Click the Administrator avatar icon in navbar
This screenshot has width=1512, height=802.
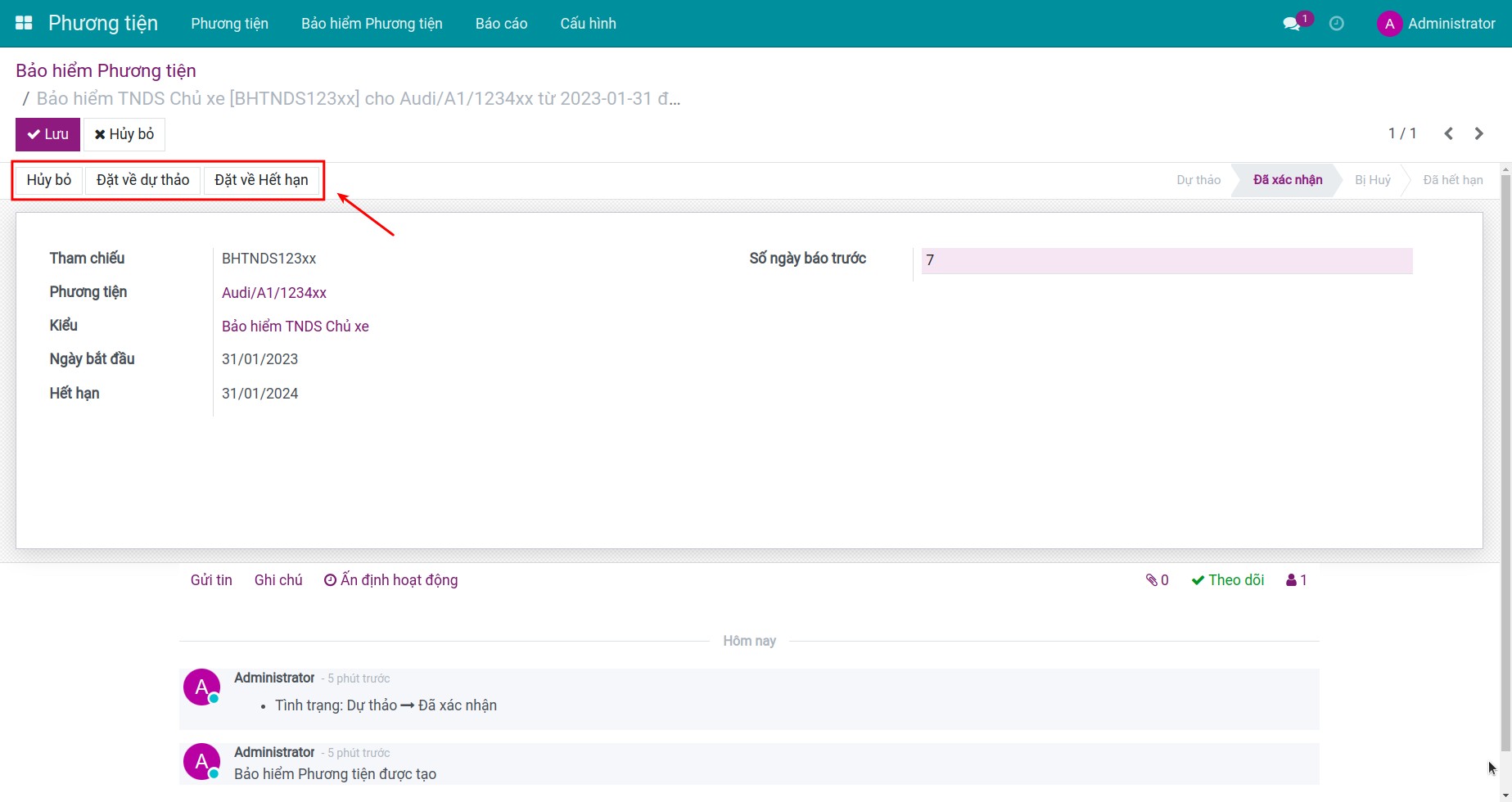(x=1389, y=24)
